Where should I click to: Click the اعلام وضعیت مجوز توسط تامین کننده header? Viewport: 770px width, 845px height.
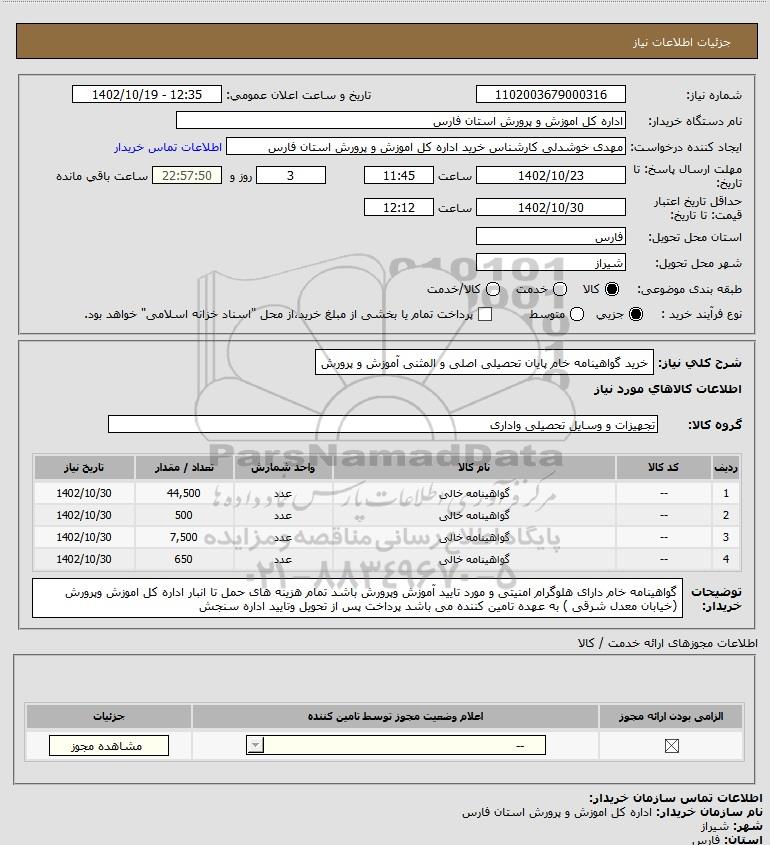coord(396,716)
